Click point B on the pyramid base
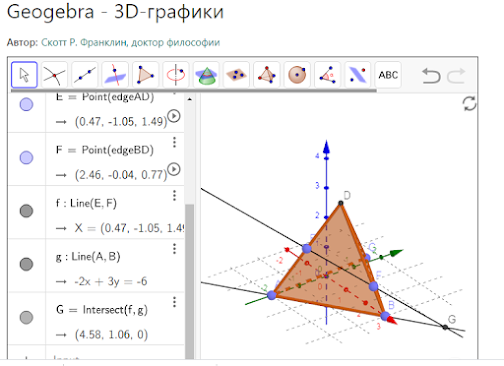Image resolution: width=504 pixels, height=366 pixels. (385, 316)
